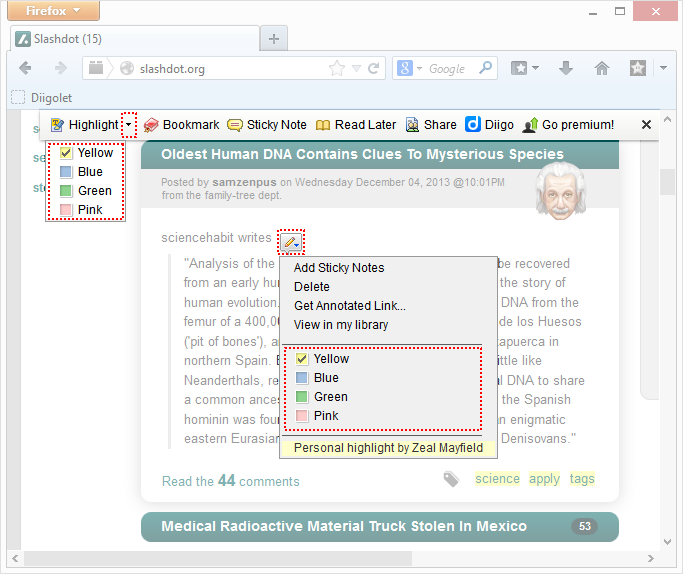
Task: Click the Share icon in Diigo toolbar
Action: click(x=412, y=125)
